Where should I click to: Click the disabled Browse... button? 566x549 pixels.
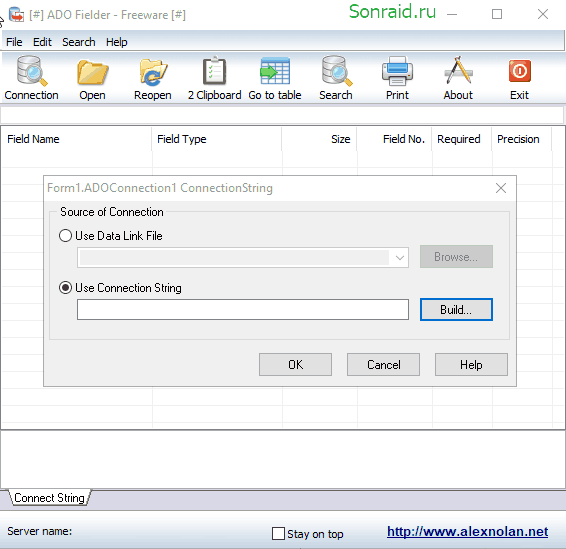(456, 257)
